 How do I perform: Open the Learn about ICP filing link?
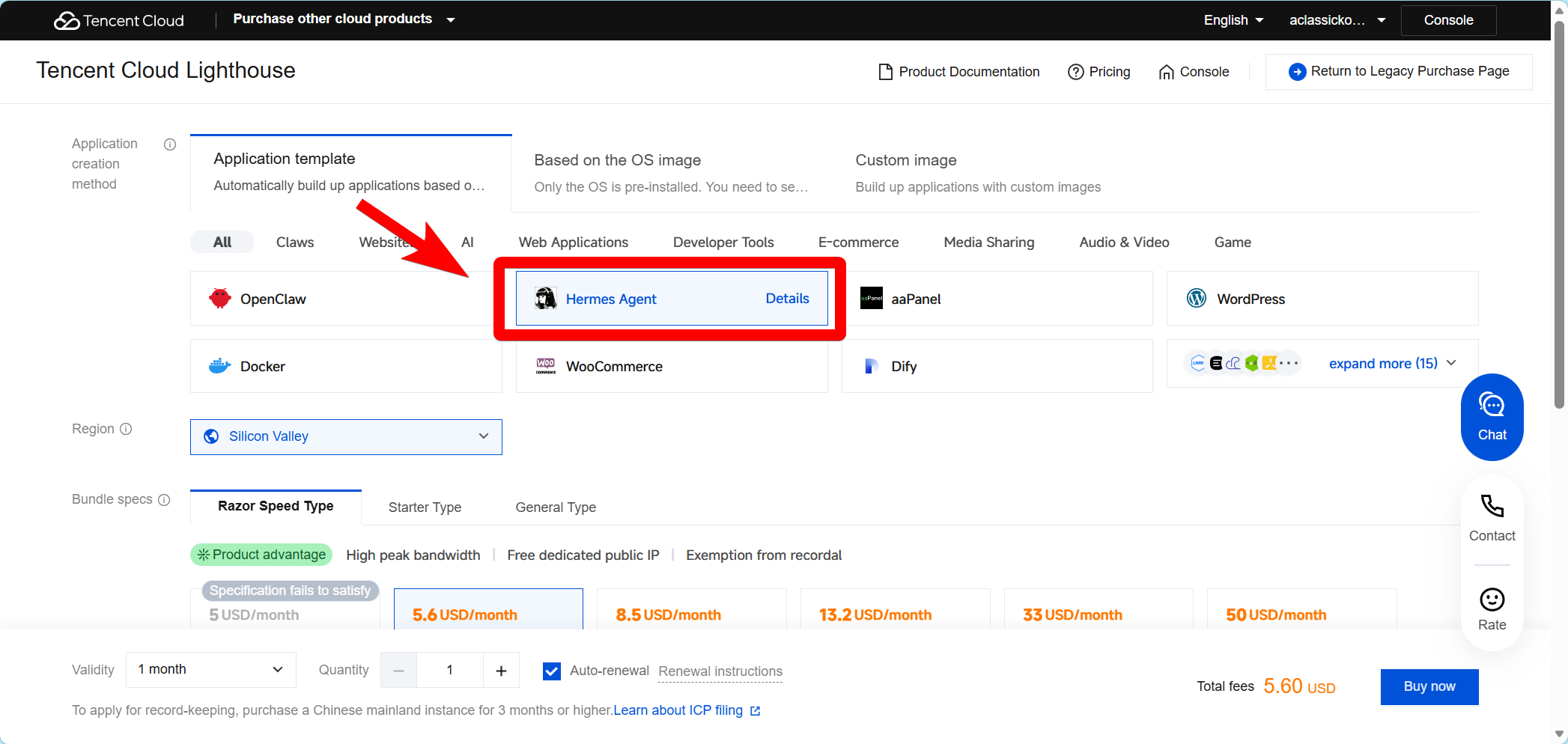pos(678,710)
